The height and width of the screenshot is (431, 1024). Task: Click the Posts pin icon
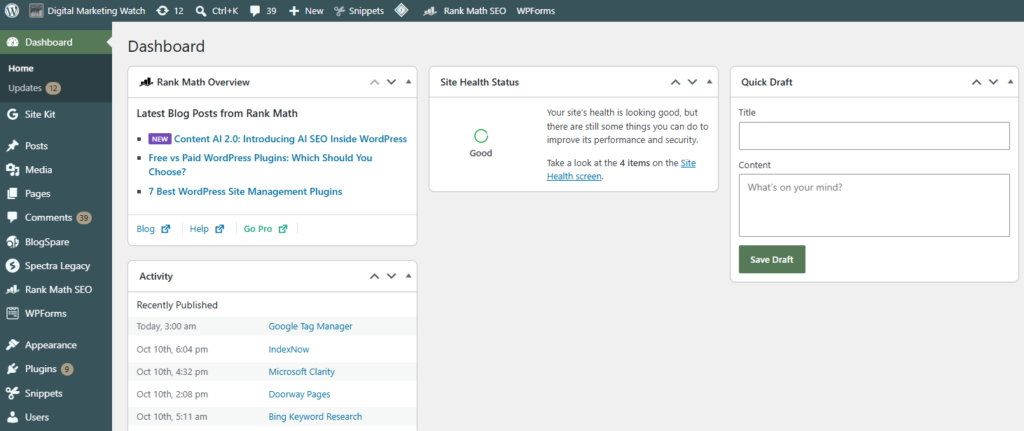coord(12,146)
